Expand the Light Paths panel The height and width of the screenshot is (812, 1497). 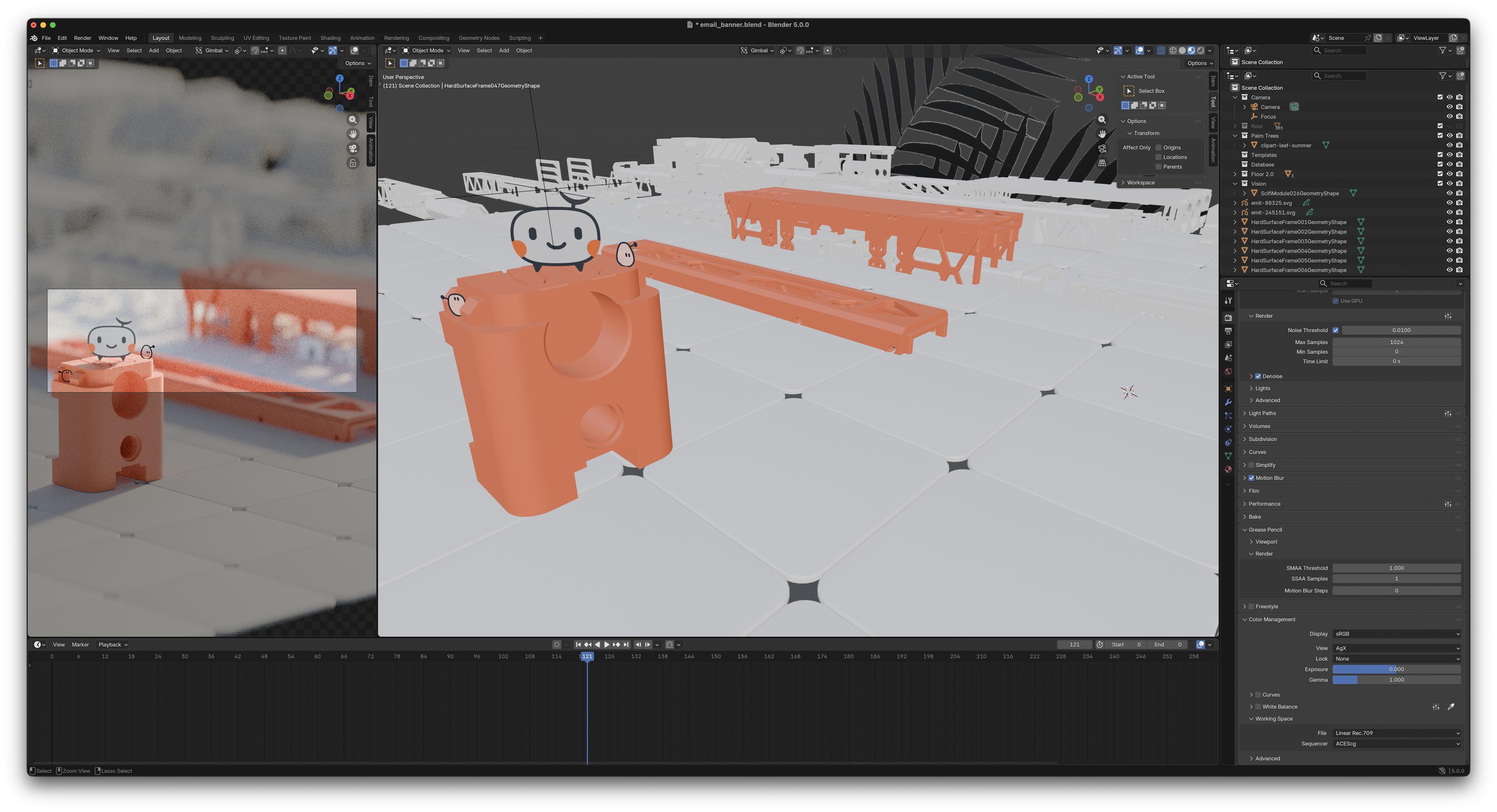(1262, 414)
